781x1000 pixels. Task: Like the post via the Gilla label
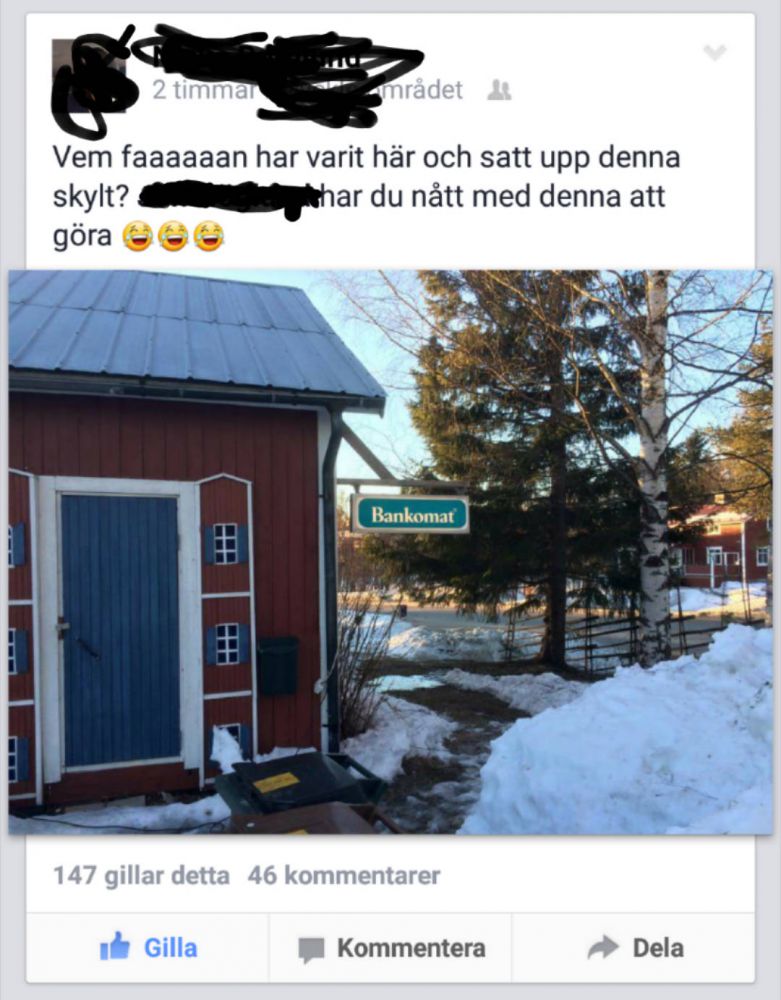click(171, 948)
